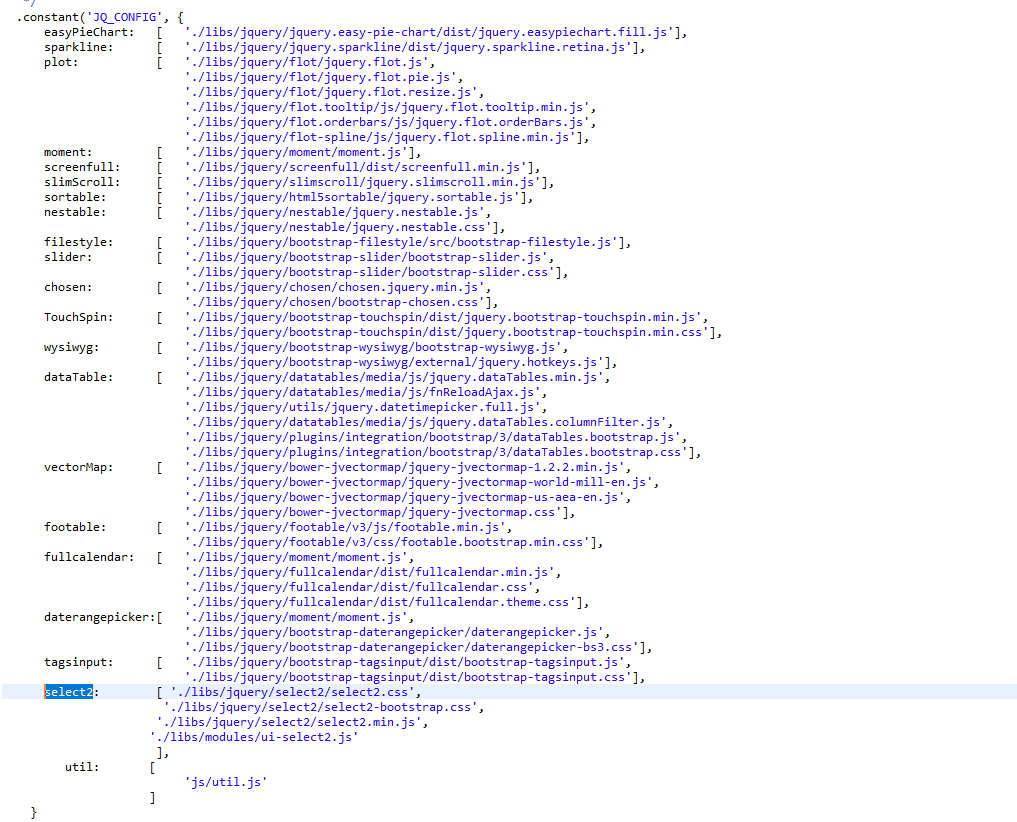Click the footable.min.js path

346,527
